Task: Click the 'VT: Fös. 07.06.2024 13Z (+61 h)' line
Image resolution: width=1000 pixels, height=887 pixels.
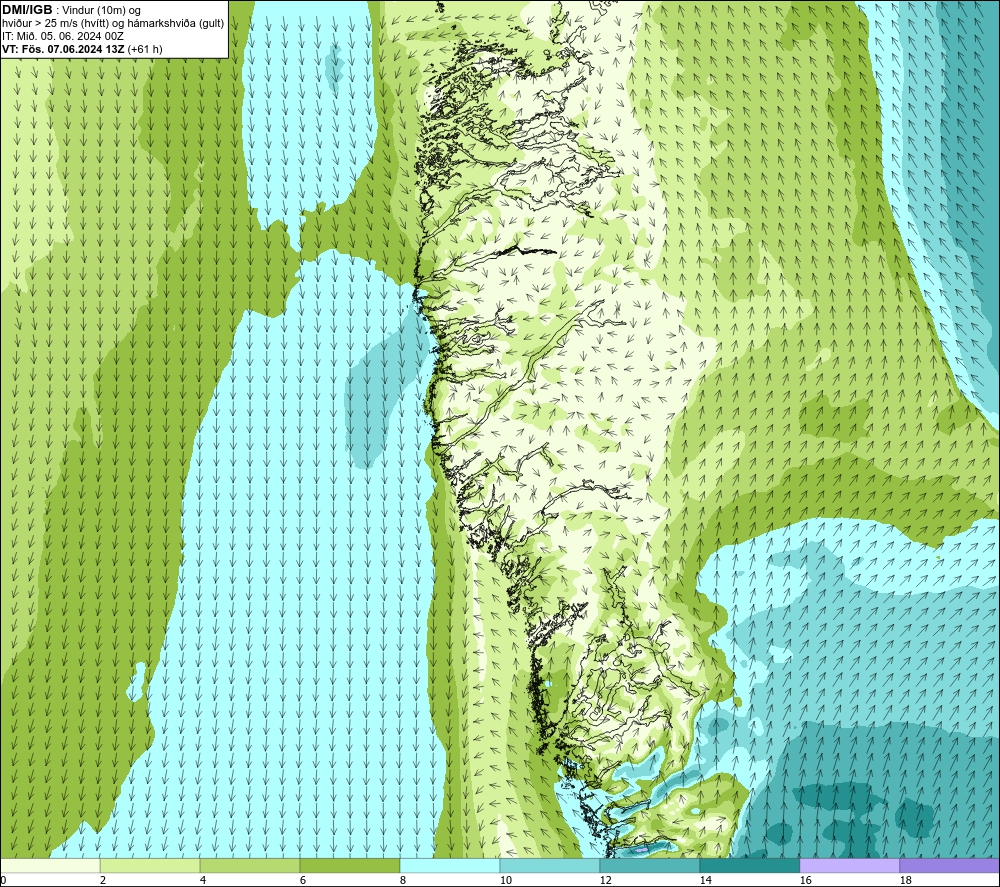Action: pyautogui.click(x=82, y=49)
